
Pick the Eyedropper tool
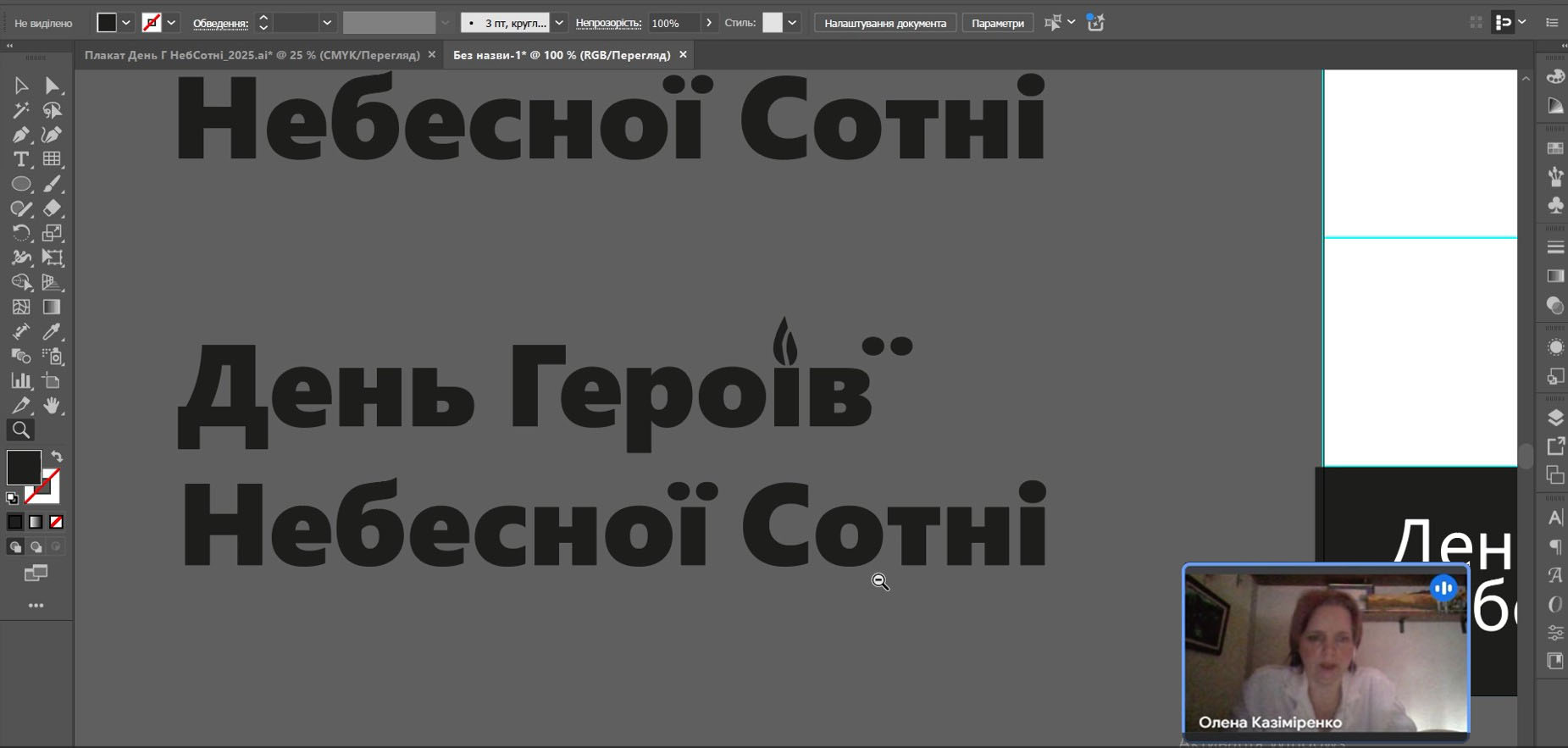(x=52, y=332)
